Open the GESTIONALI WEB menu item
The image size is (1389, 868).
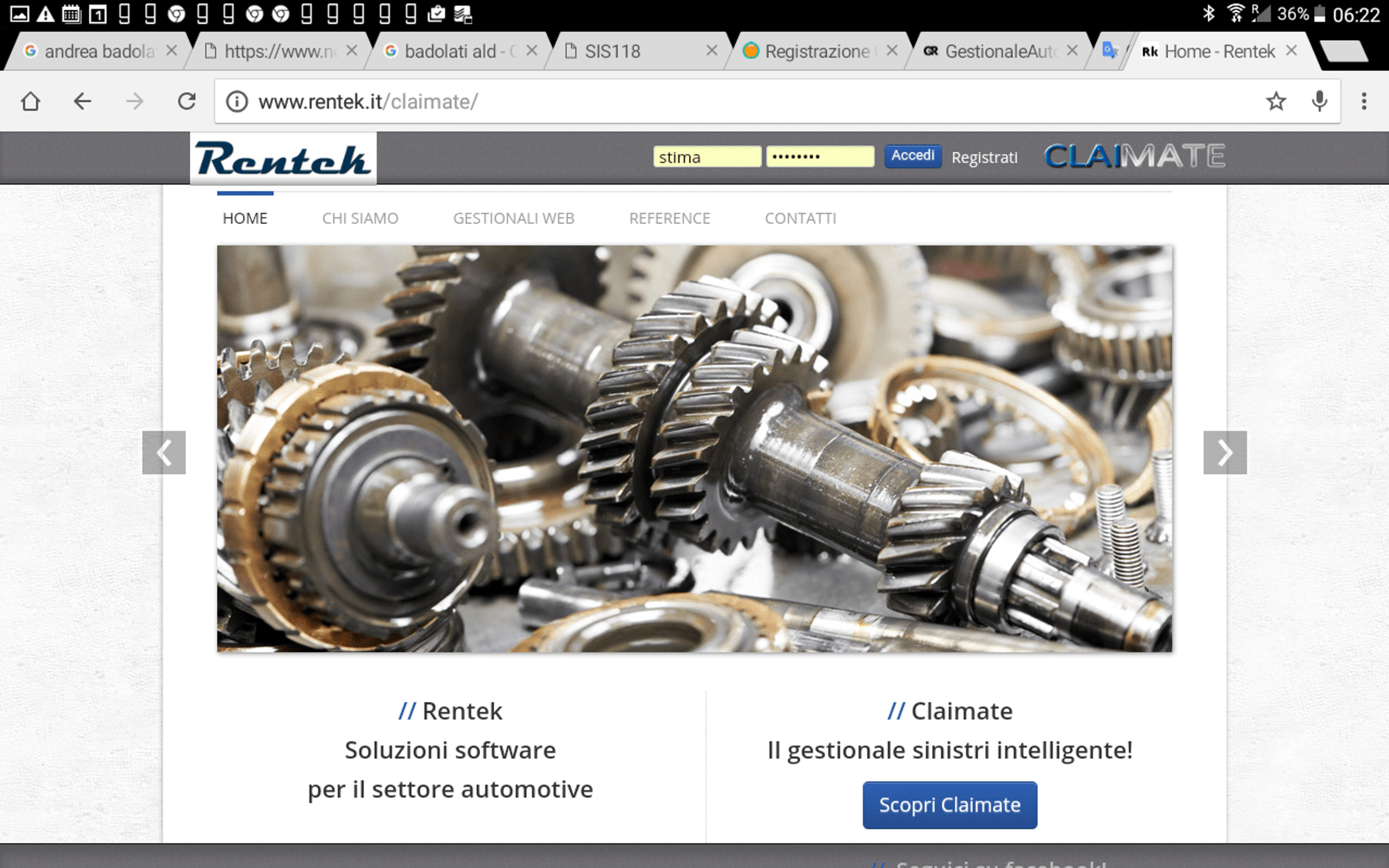(514, 218)
